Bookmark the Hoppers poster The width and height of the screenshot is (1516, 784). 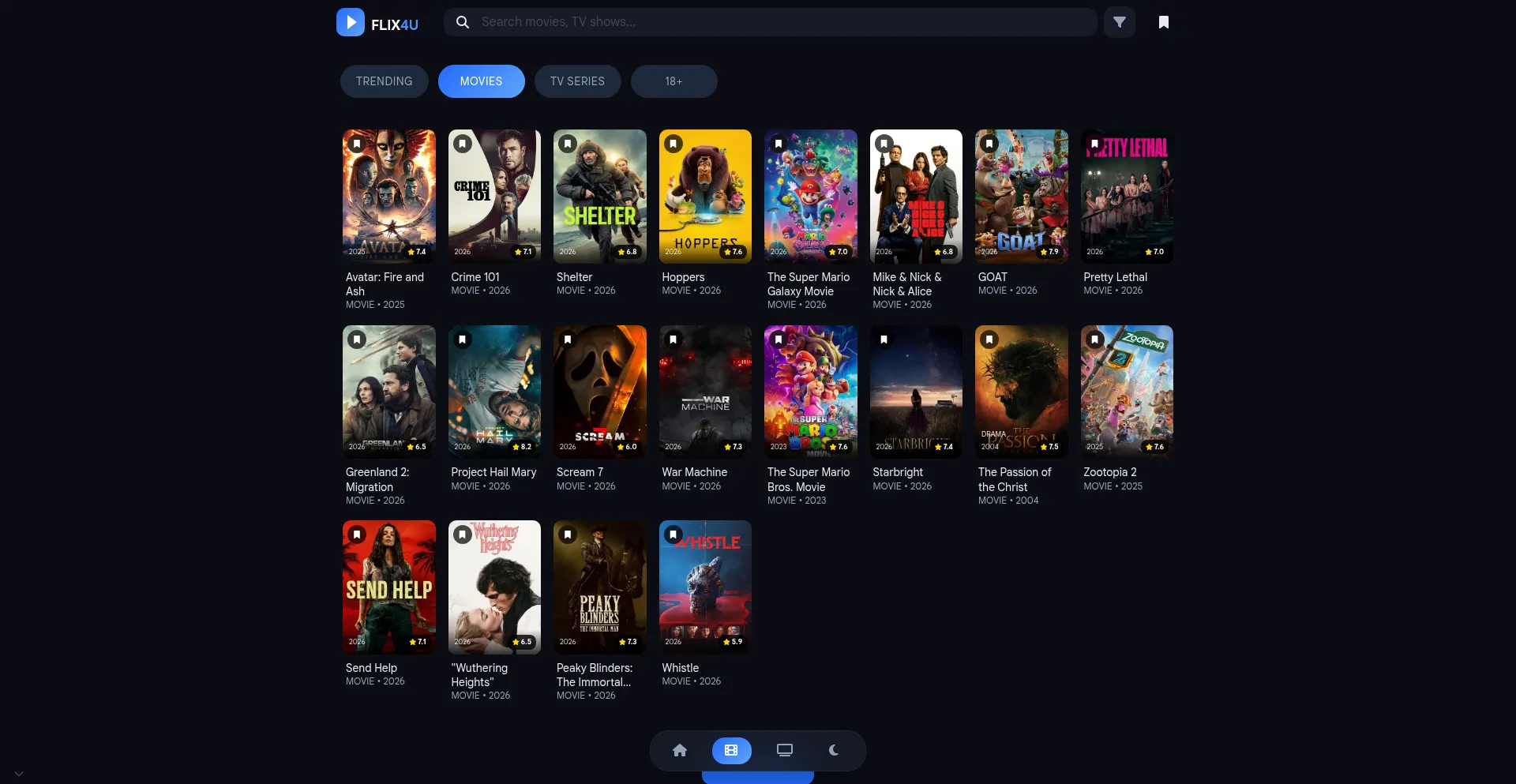(x=673, y=144)
